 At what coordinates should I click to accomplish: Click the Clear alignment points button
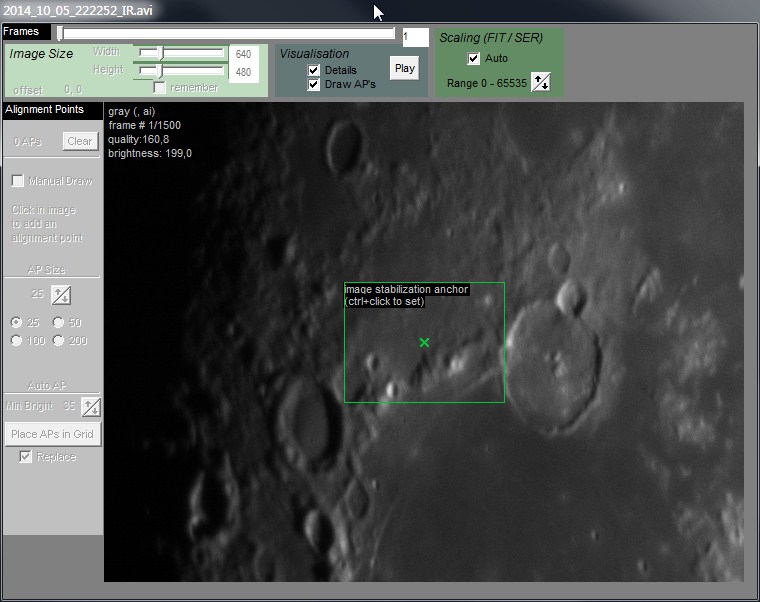79,142
